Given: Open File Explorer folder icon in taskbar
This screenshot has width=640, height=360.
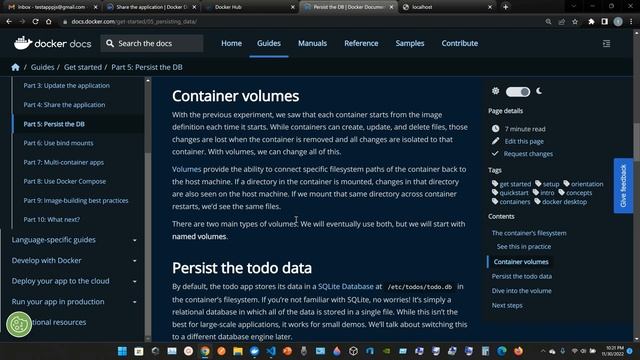Looking at the screenshot, I should [238, 351].
